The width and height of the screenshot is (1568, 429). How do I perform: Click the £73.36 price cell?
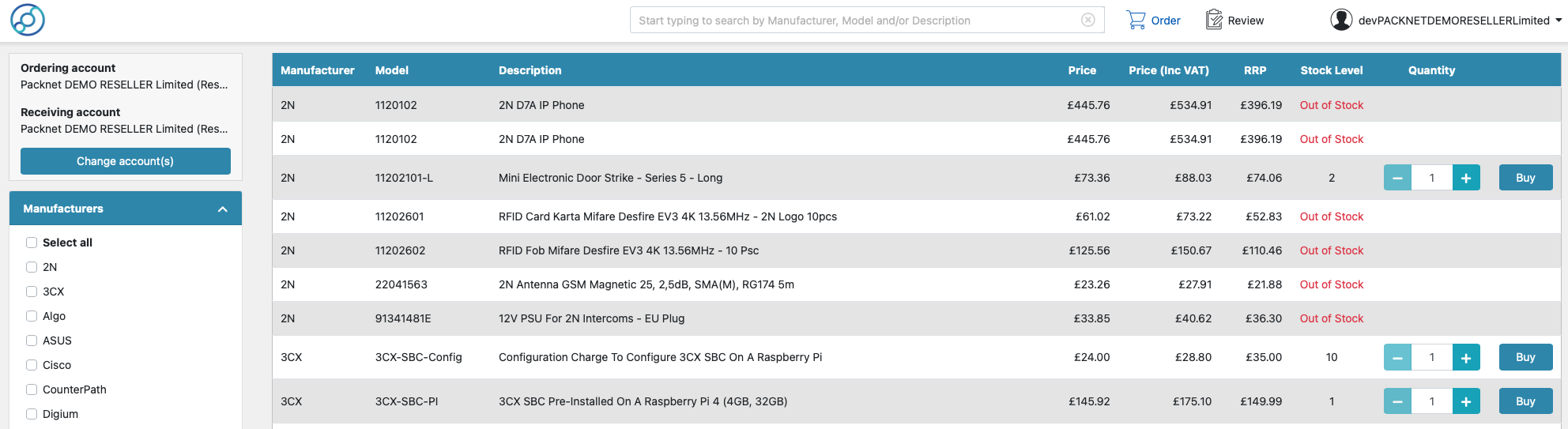[1091, 178]
